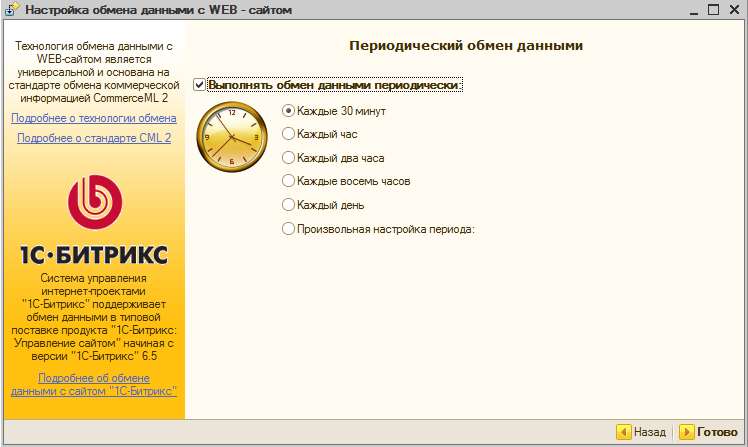This screenshot has width=748, height=447.
Task: Select 'Каждый день' radio option
Action: (x=288, y=205)
